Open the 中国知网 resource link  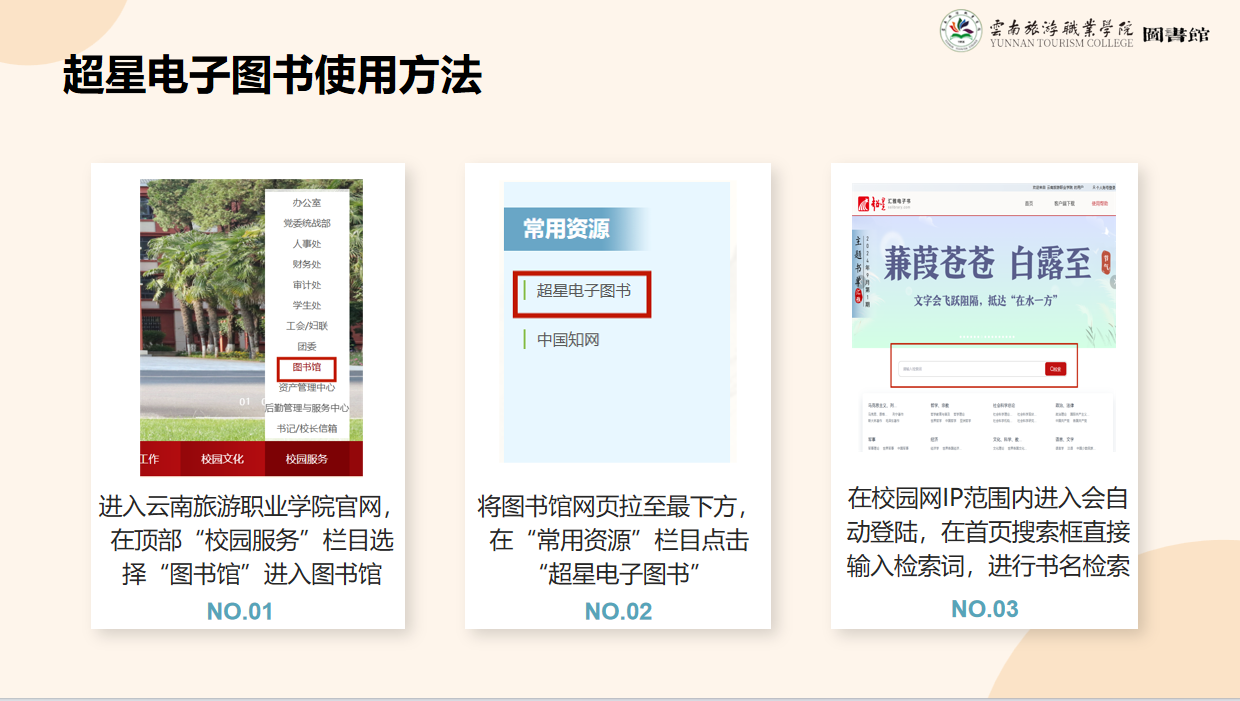tap(568, 340)
